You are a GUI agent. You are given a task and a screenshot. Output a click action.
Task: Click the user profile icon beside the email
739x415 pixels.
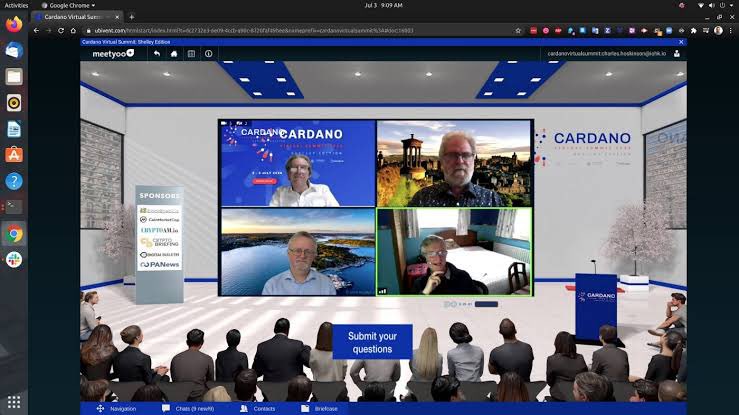coord(677,54)
